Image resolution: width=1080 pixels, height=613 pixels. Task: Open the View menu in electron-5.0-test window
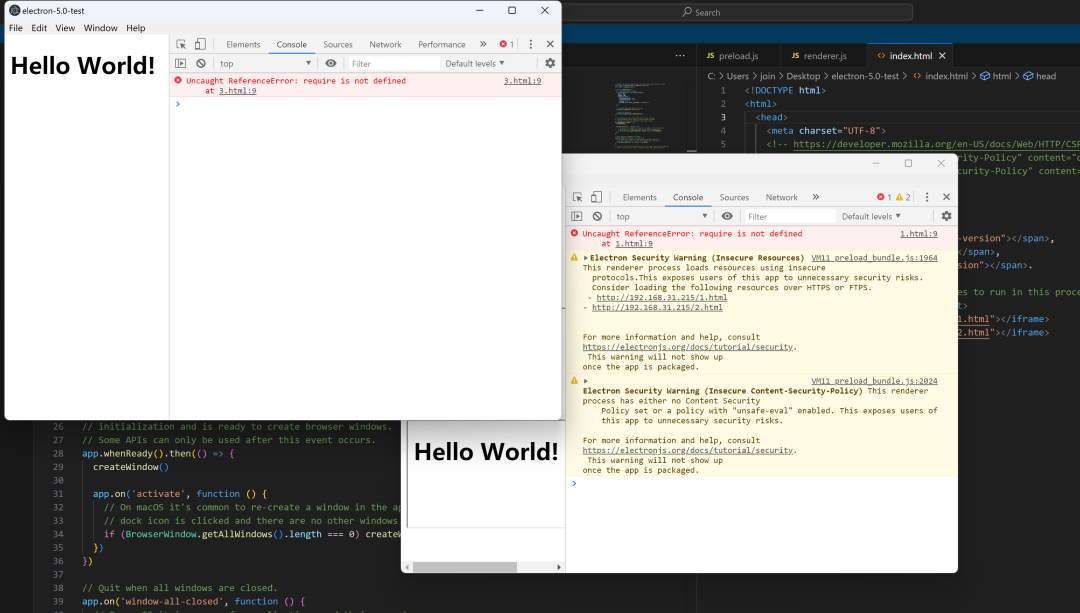65,28
